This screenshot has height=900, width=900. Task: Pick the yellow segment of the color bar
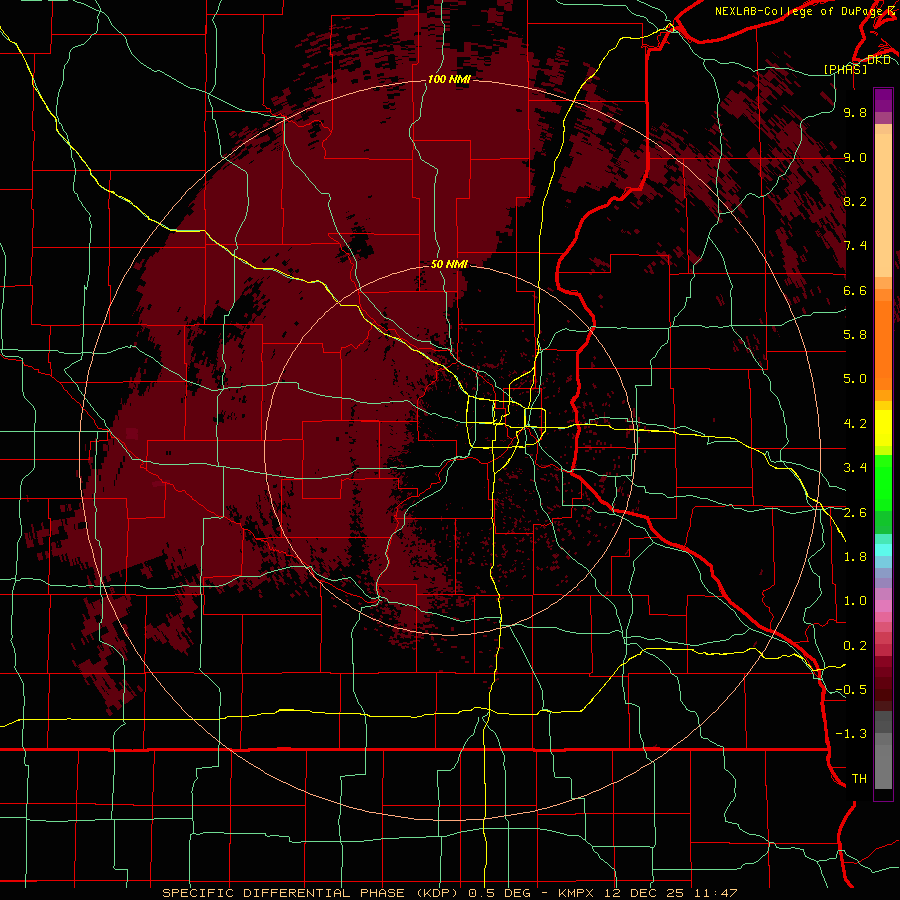pos(883,428)
